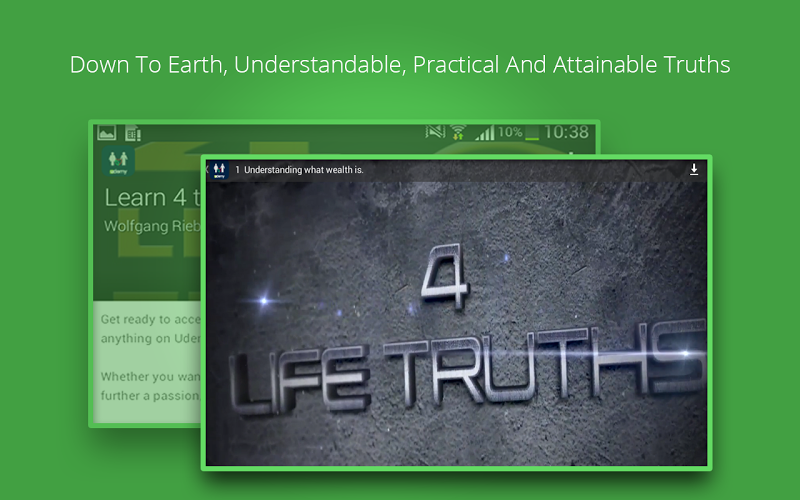
Task: Tap the Udemy app icon in video header
Action: 219,170
